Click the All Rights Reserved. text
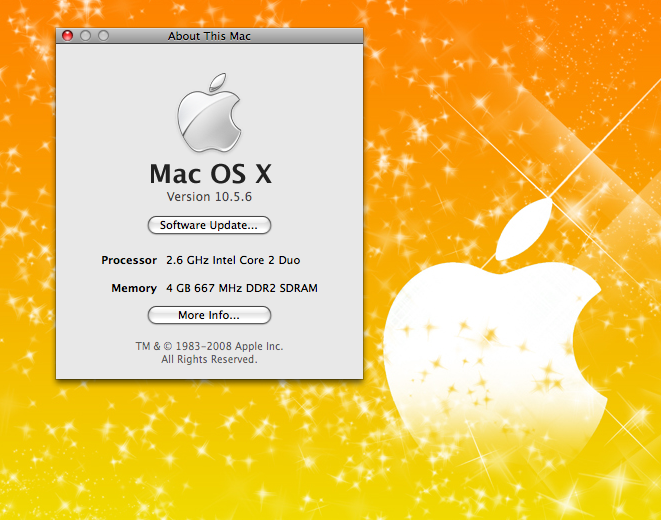This screenshot has width=661, height=520. 209,359
